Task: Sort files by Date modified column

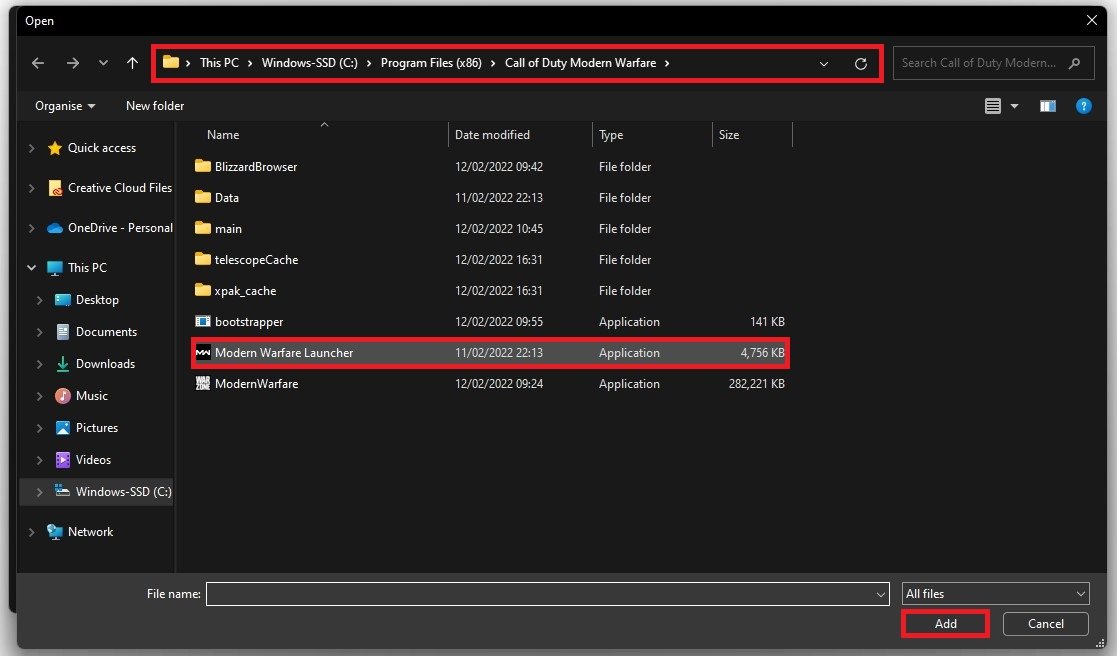Action: 492,135
